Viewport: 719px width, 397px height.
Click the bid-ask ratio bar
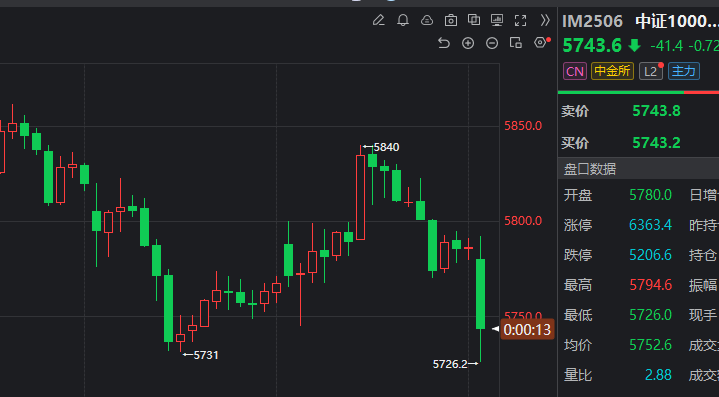638,92
